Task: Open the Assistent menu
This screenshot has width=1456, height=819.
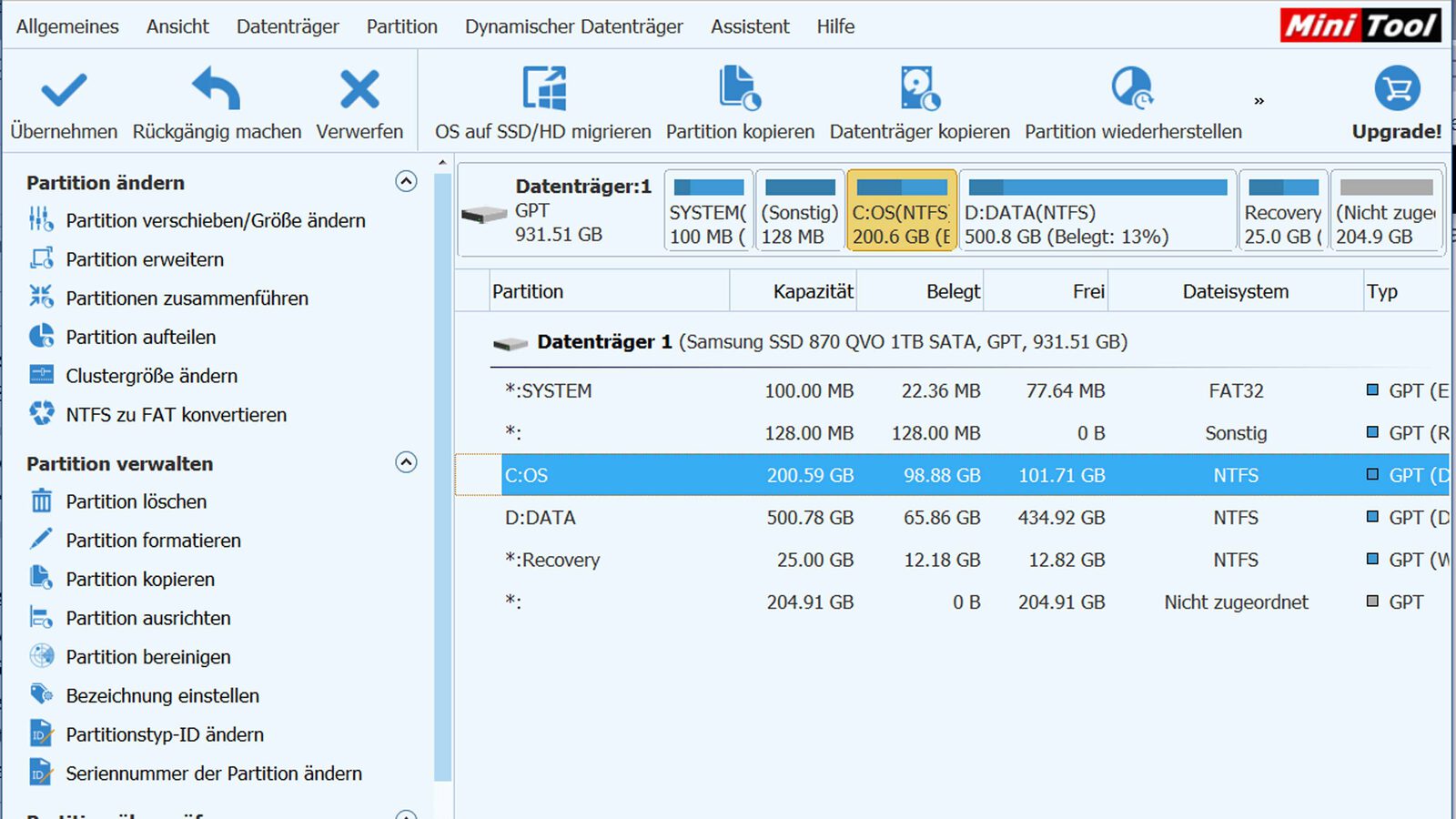Action: [750, 26]
